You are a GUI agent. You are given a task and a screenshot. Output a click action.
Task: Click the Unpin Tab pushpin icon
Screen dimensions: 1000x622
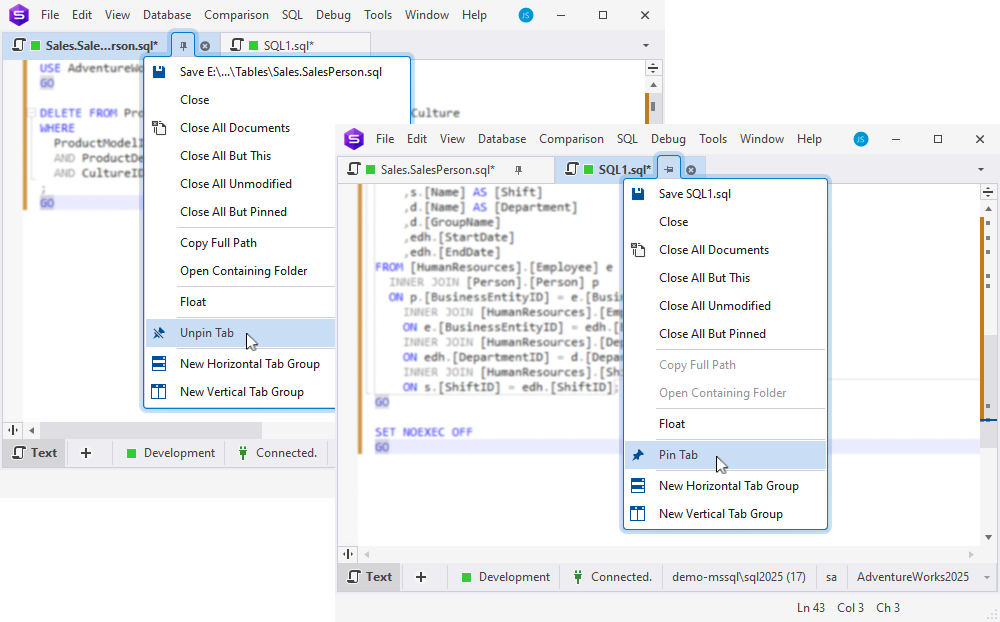[159, 333]
